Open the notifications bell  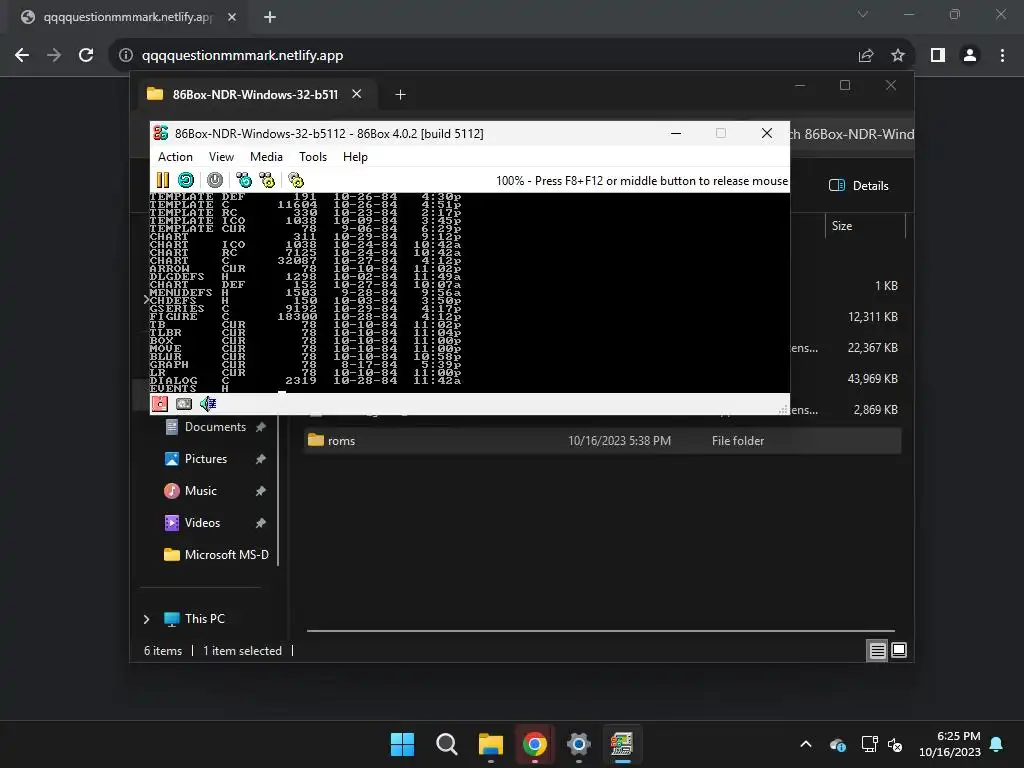(997, 744)
